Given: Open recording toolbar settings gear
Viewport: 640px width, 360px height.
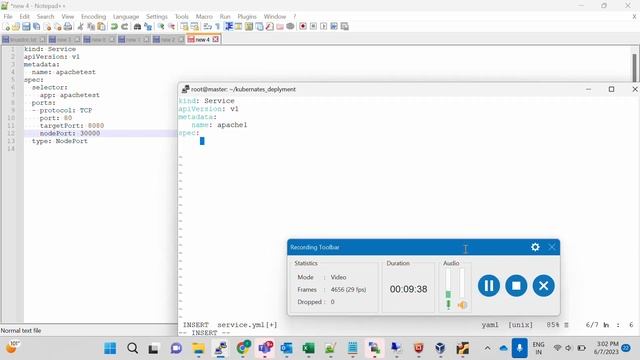Looking at the screenshot, I should pos(535,247).
